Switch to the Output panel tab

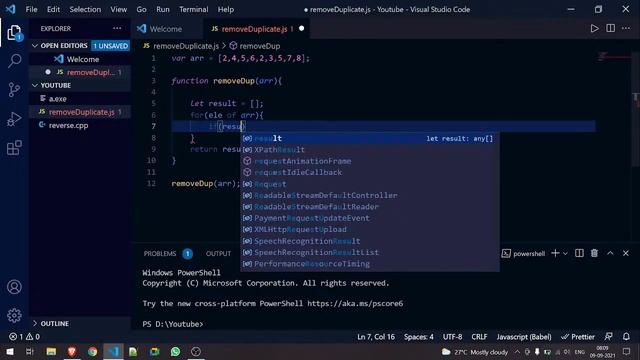218,253
